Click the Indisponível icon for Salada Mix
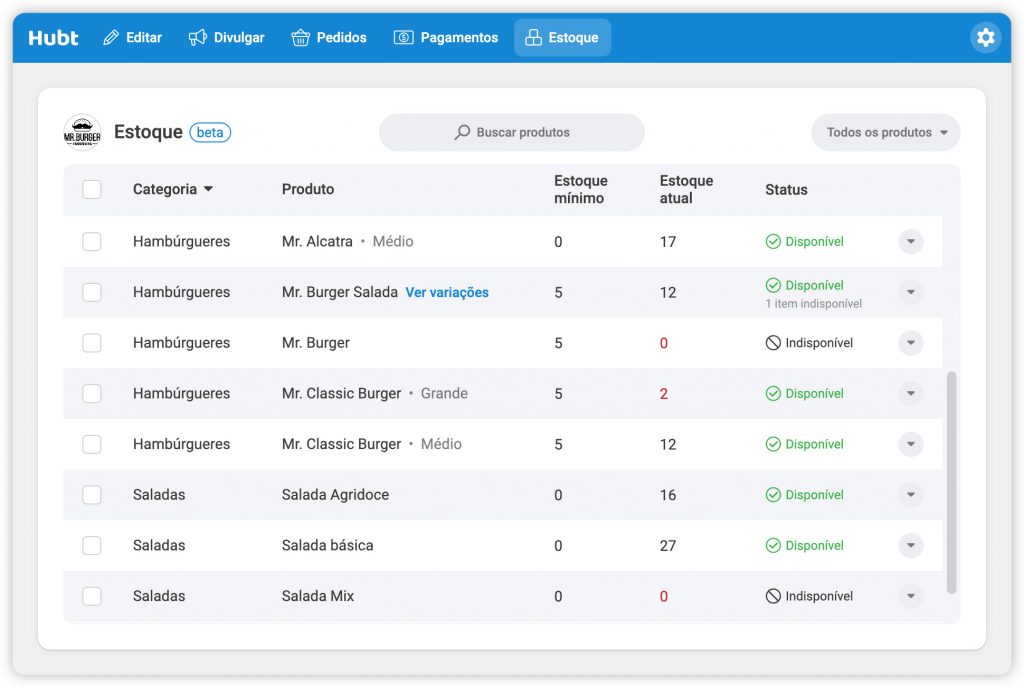Screen dimensions: 1024x686 coord(773,596)
